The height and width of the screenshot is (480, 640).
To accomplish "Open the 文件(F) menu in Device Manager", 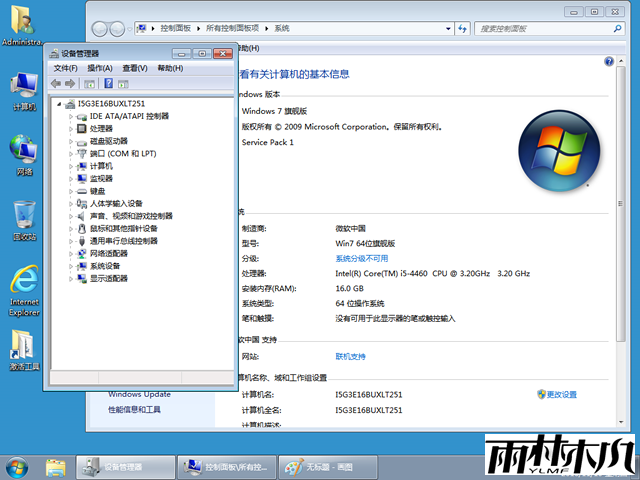I will 65,68.
